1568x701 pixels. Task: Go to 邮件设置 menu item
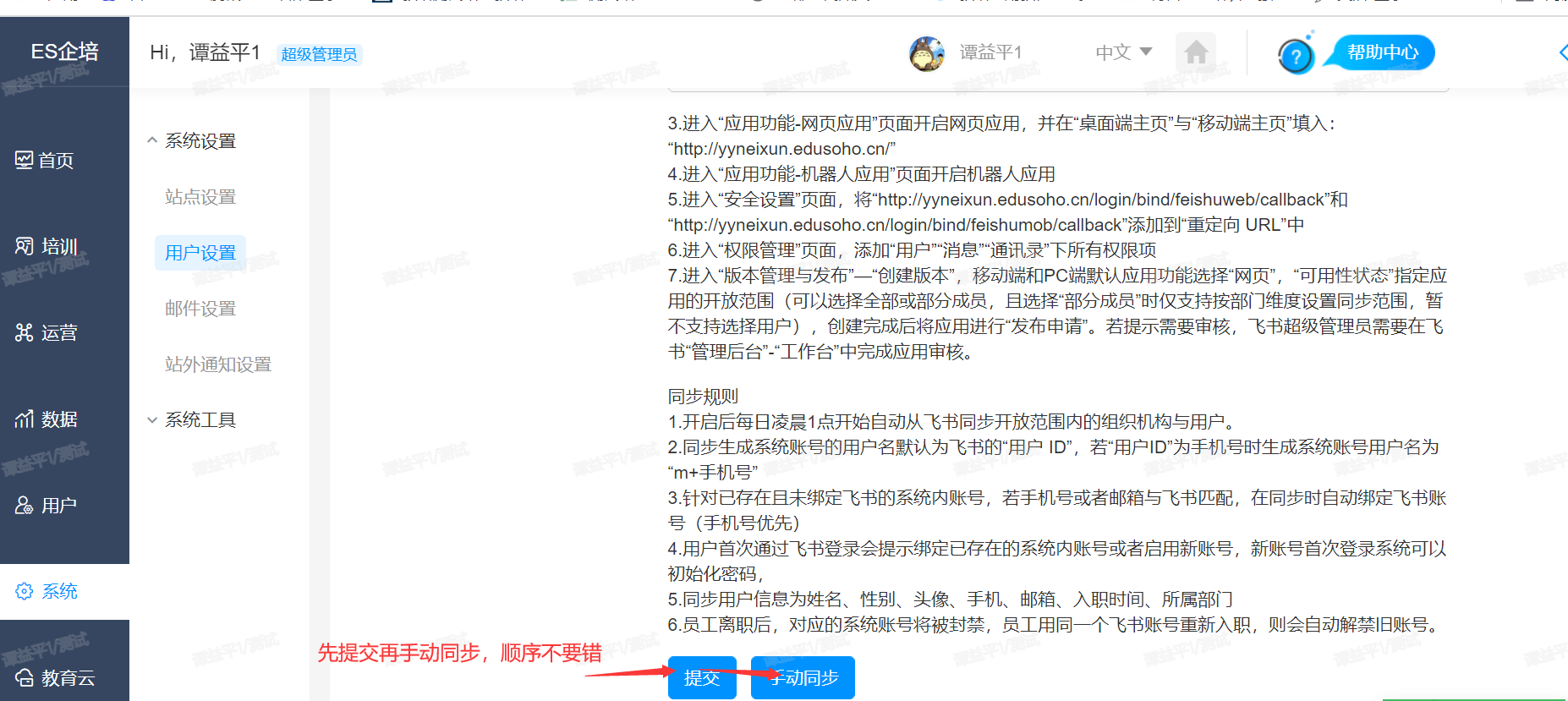(200, 309)
